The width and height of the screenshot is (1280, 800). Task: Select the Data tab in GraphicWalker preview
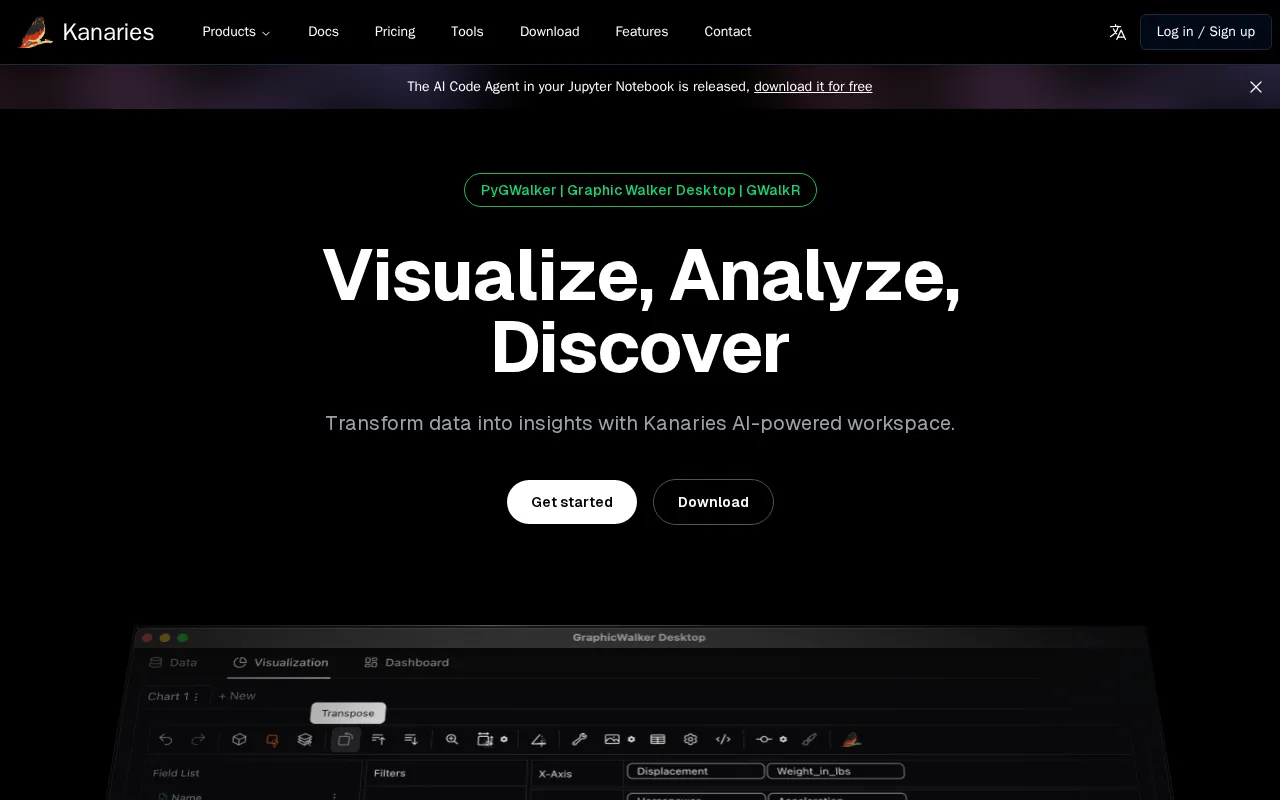(173, 662)
